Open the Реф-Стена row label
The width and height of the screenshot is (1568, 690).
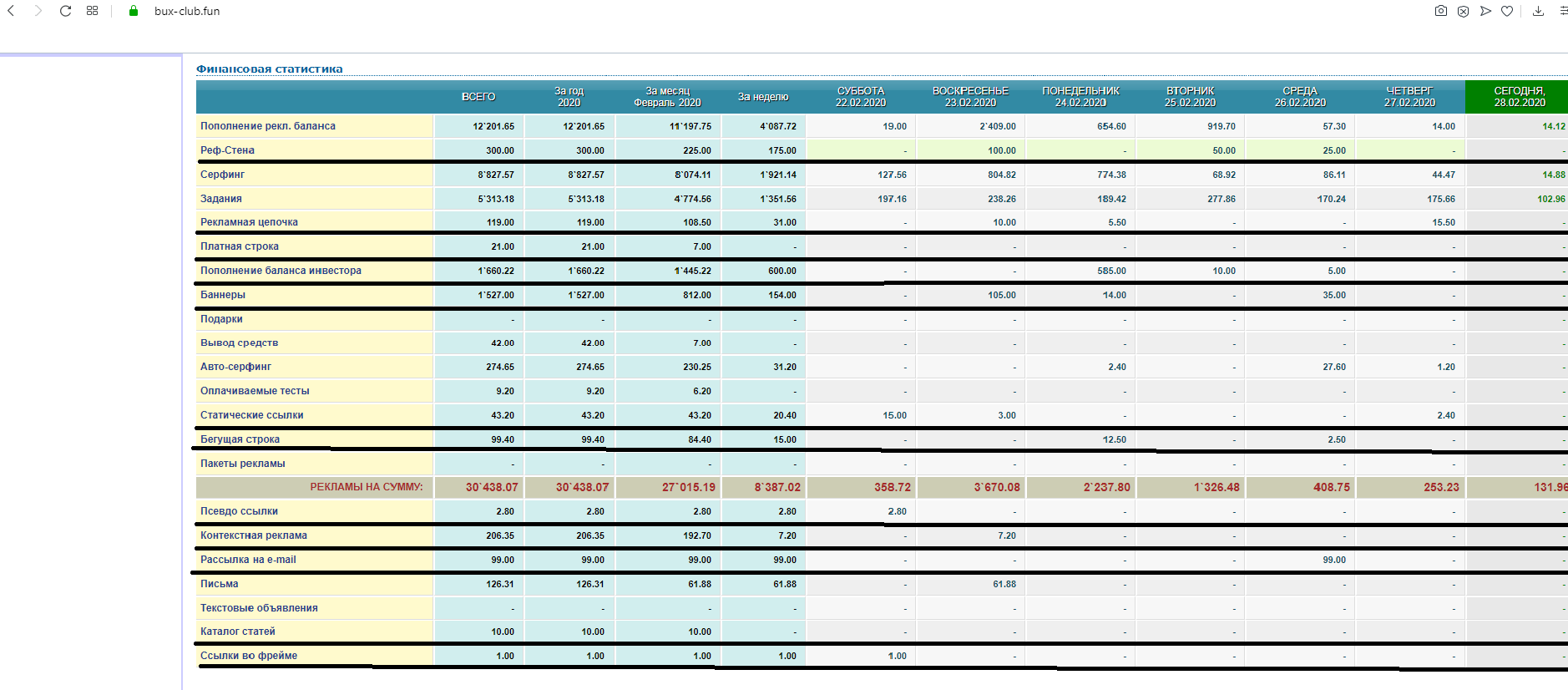click(x=227, y=150)
